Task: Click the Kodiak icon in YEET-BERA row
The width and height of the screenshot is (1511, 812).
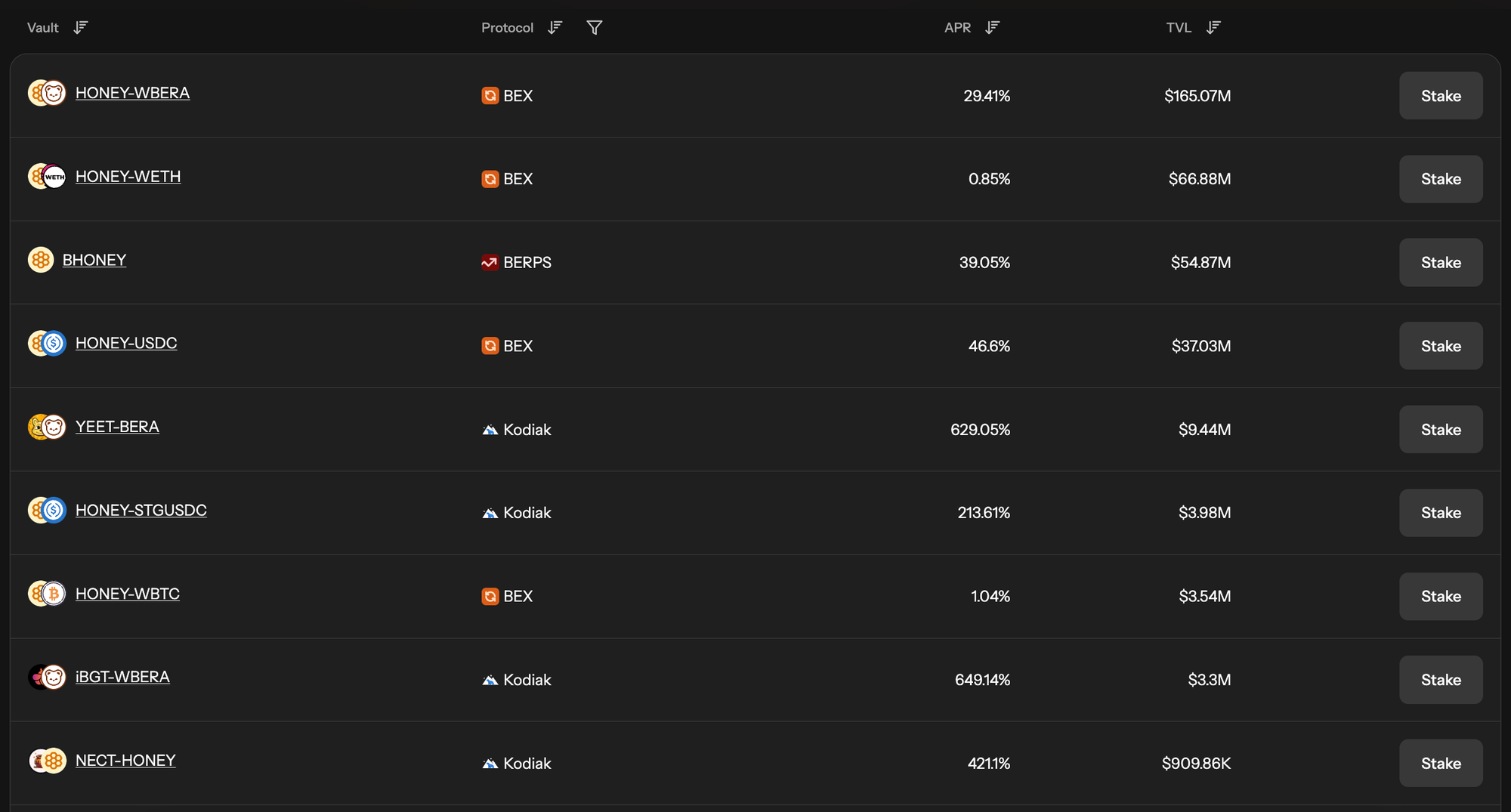Action: (x=490, y=430)
